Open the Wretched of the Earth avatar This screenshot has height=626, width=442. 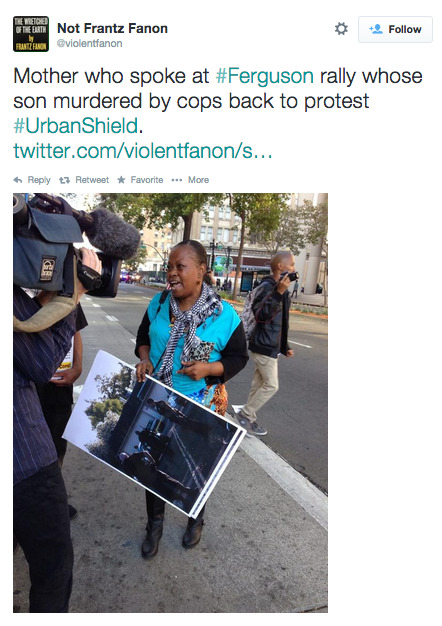31,34
